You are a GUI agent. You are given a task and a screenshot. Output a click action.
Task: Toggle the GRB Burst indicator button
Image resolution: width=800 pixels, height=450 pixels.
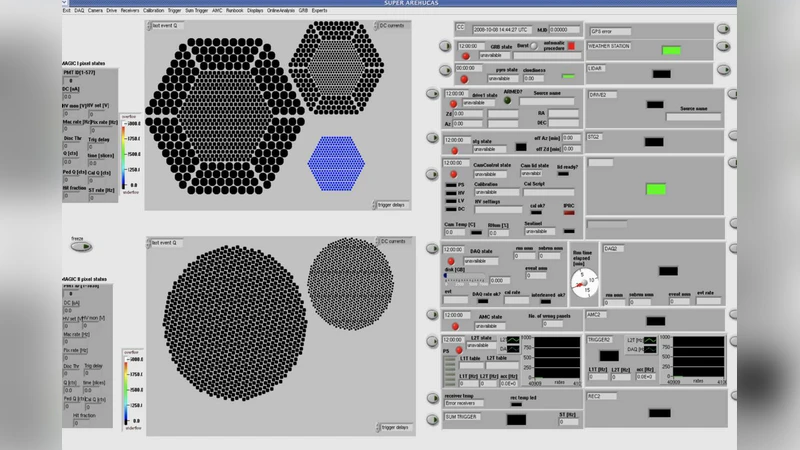(535, 45)
